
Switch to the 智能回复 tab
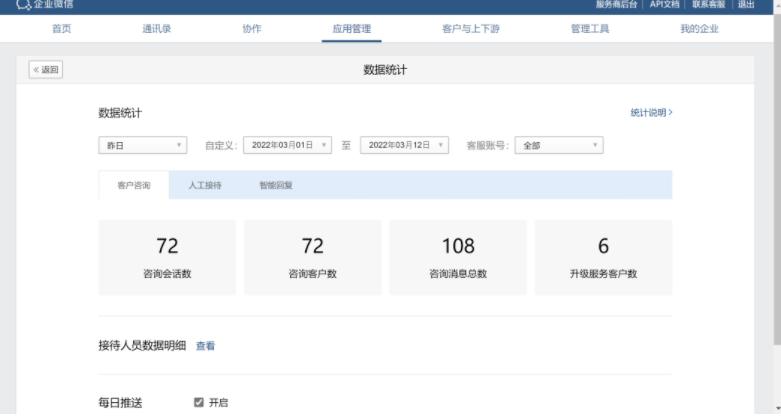(x=275, y=185)
